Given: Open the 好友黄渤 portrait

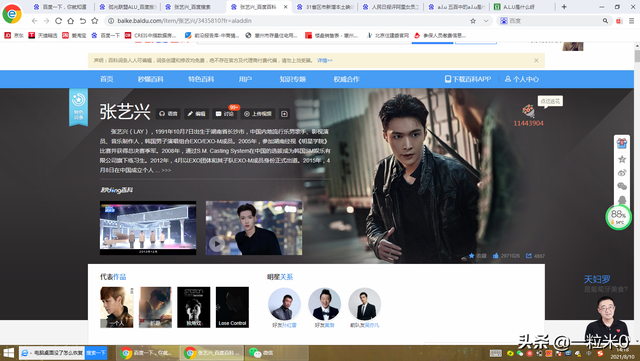Looking at the screenshot, I should [324, 304].
